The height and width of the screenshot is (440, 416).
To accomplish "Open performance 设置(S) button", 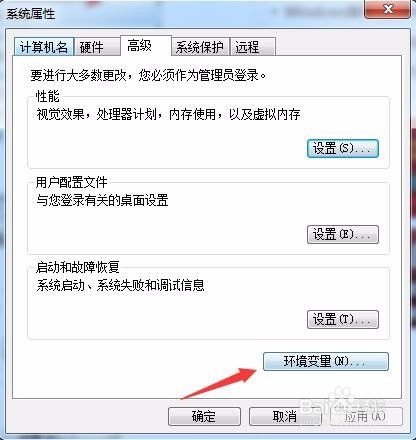I will 343,148.
